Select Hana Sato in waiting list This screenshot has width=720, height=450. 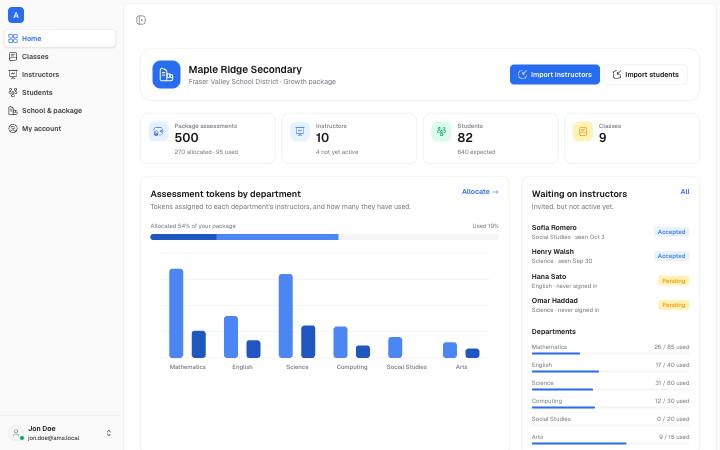tap(610, 281)
